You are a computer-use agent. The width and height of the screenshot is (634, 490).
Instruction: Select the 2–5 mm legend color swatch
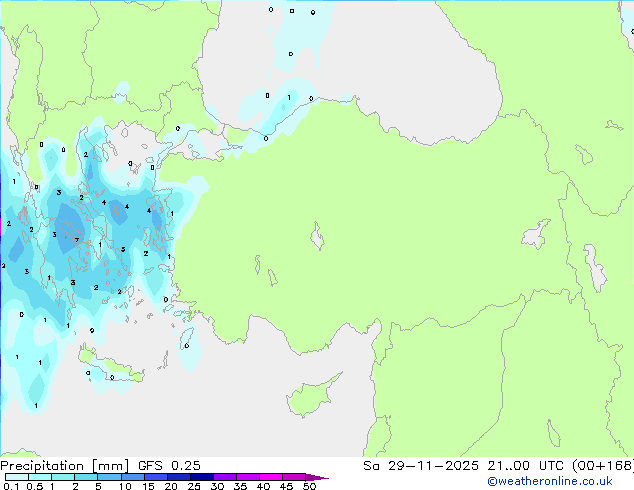click(86, 477)
